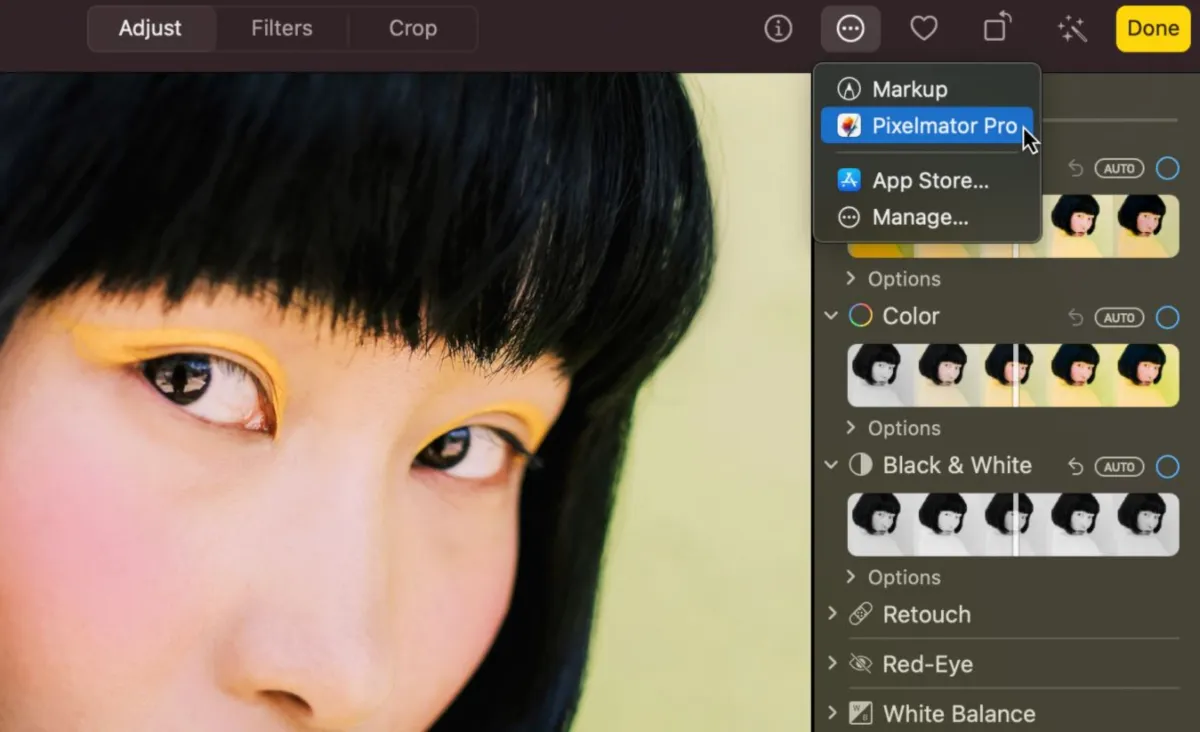Click the Black & White half-circle icon
1200x732 pixels.
860,465
